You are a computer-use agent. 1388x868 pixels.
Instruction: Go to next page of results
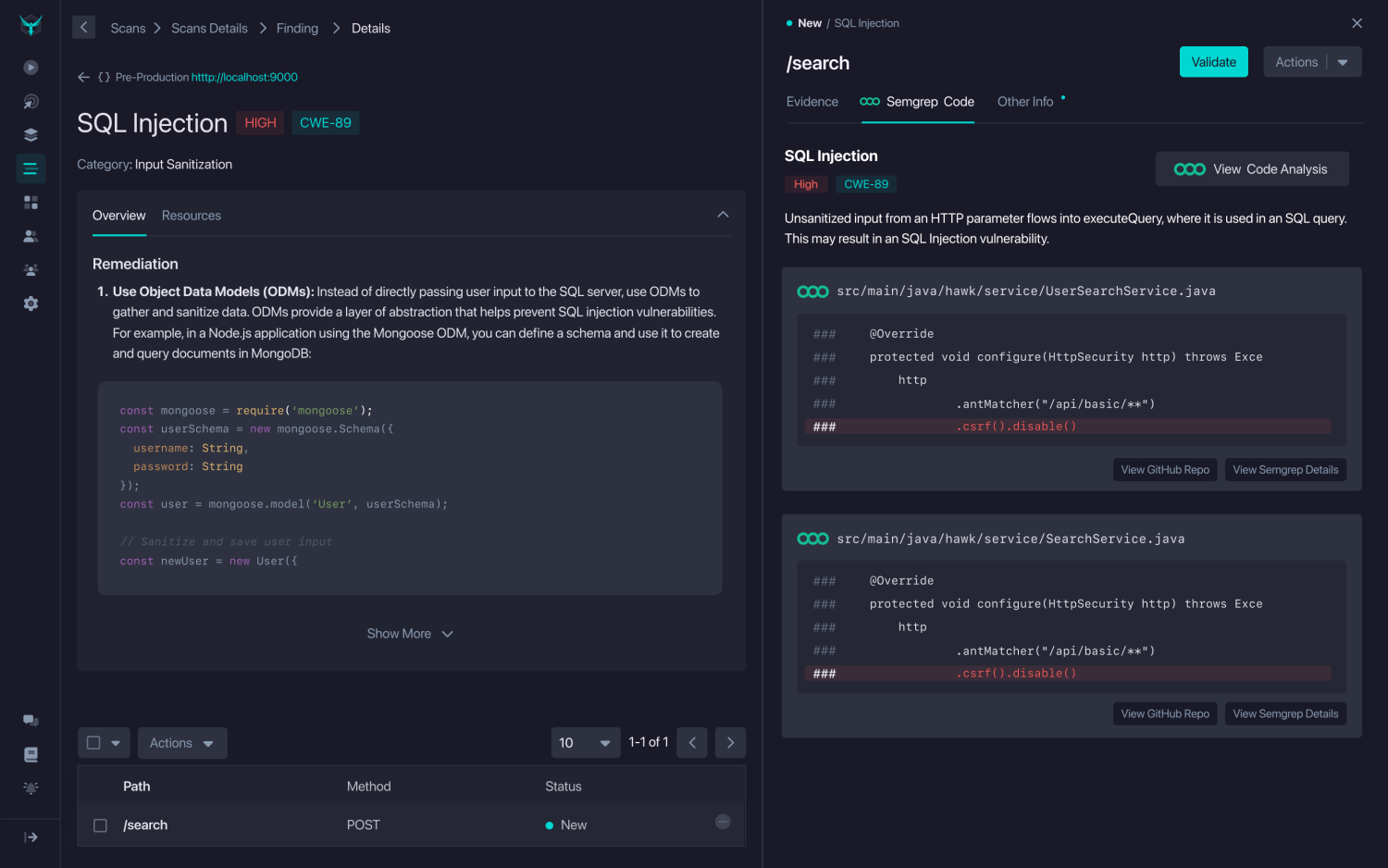click(x=730, y=743)
